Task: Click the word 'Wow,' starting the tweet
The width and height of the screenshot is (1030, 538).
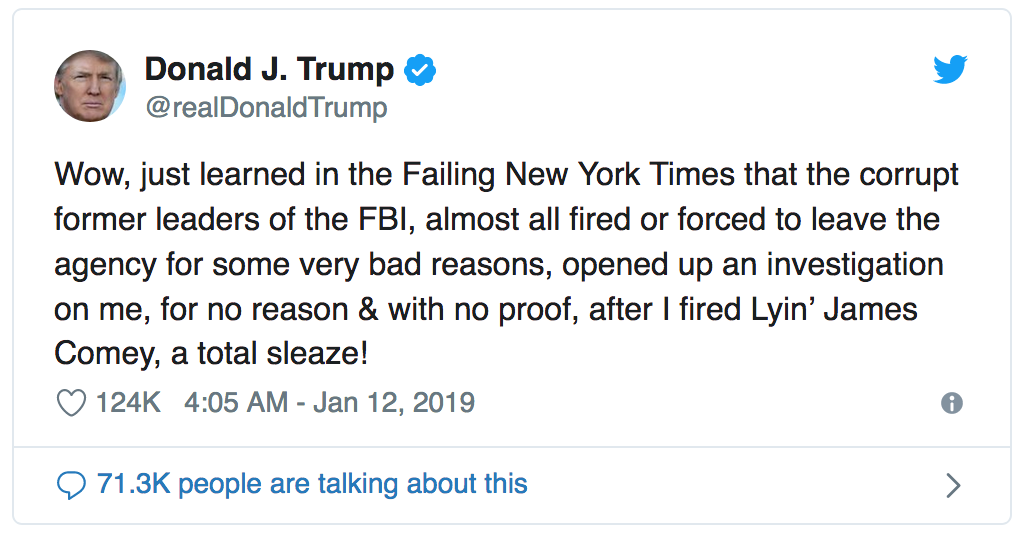Action: [93, 175]
